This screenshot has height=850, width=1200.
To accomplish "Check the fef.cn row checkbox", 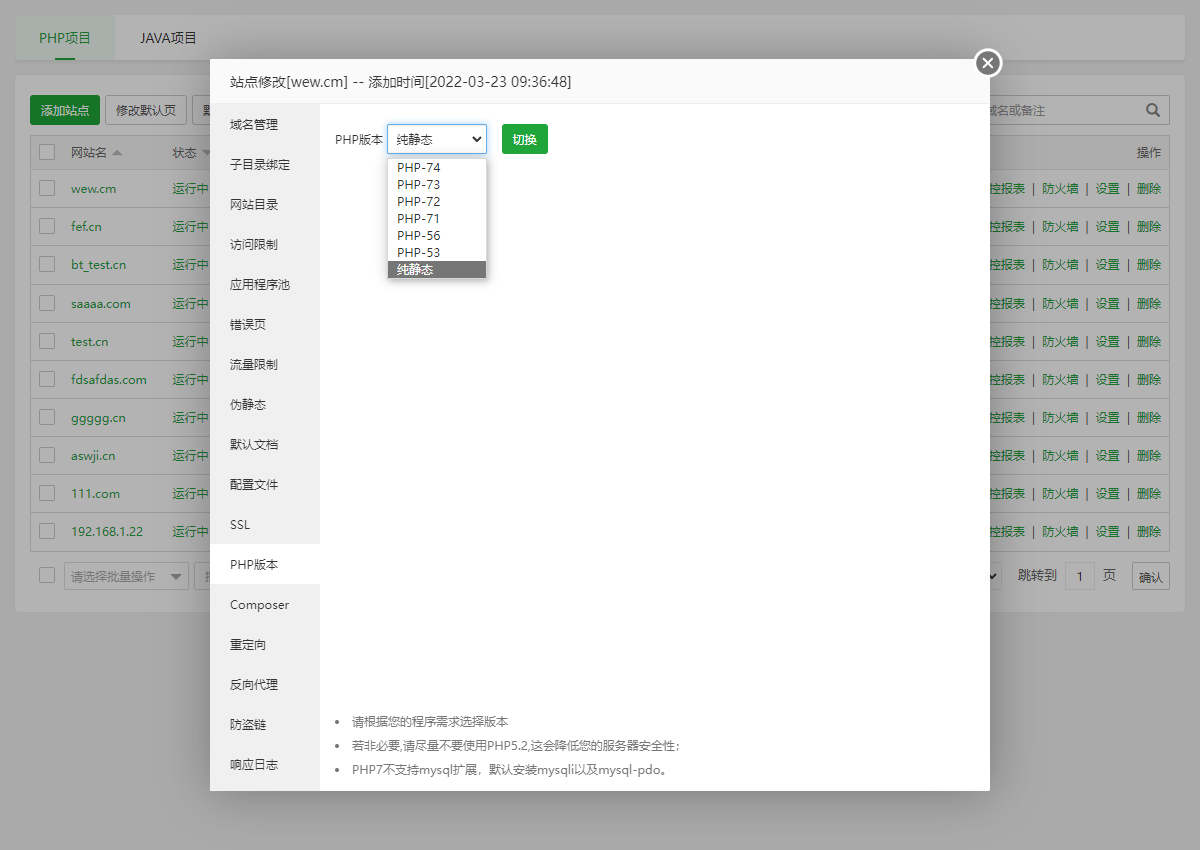I will pyautogui.click(x=45, y=227).
